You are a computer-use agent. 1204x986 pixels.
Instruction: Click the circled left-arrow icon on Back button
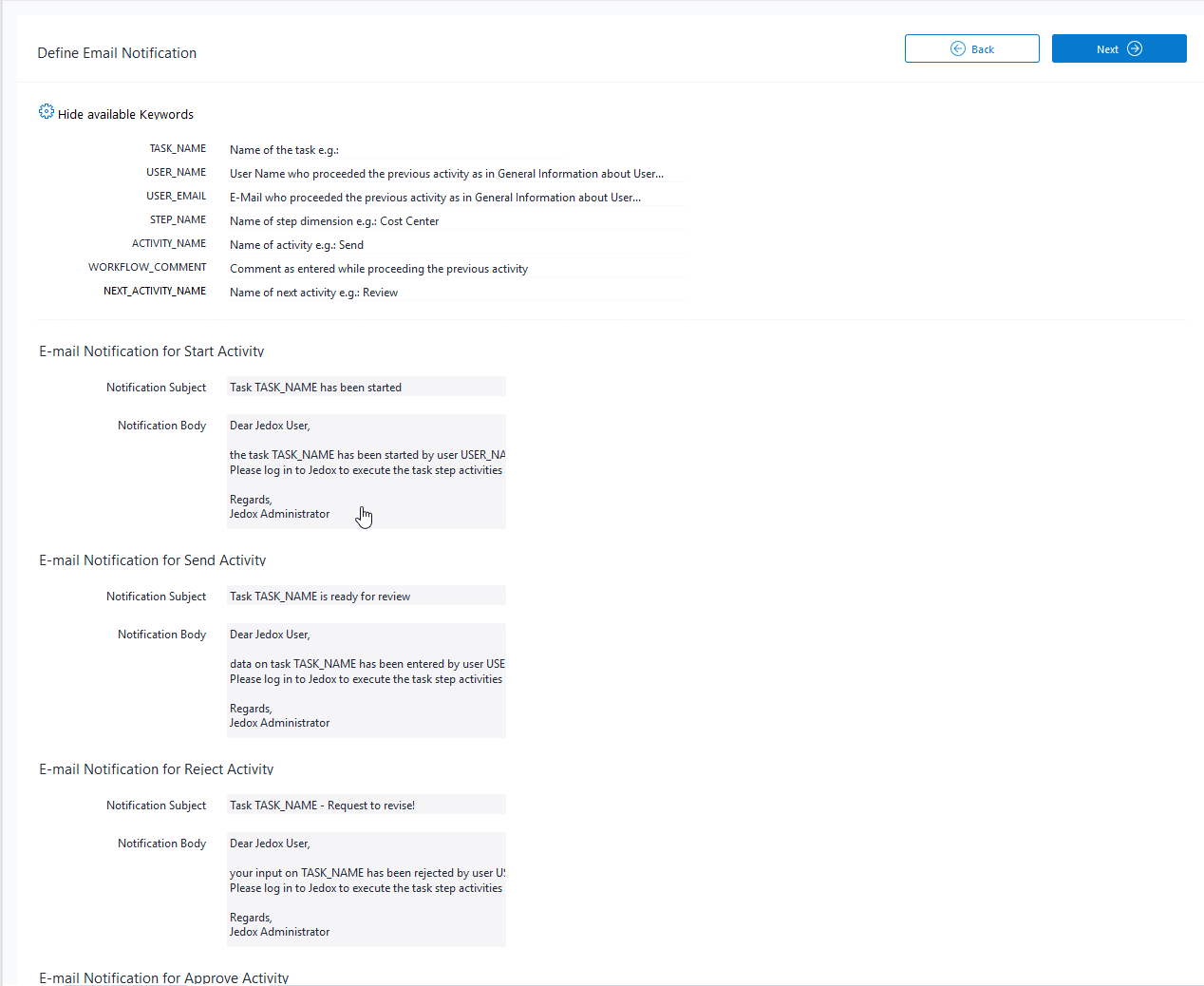coord(957,48)
